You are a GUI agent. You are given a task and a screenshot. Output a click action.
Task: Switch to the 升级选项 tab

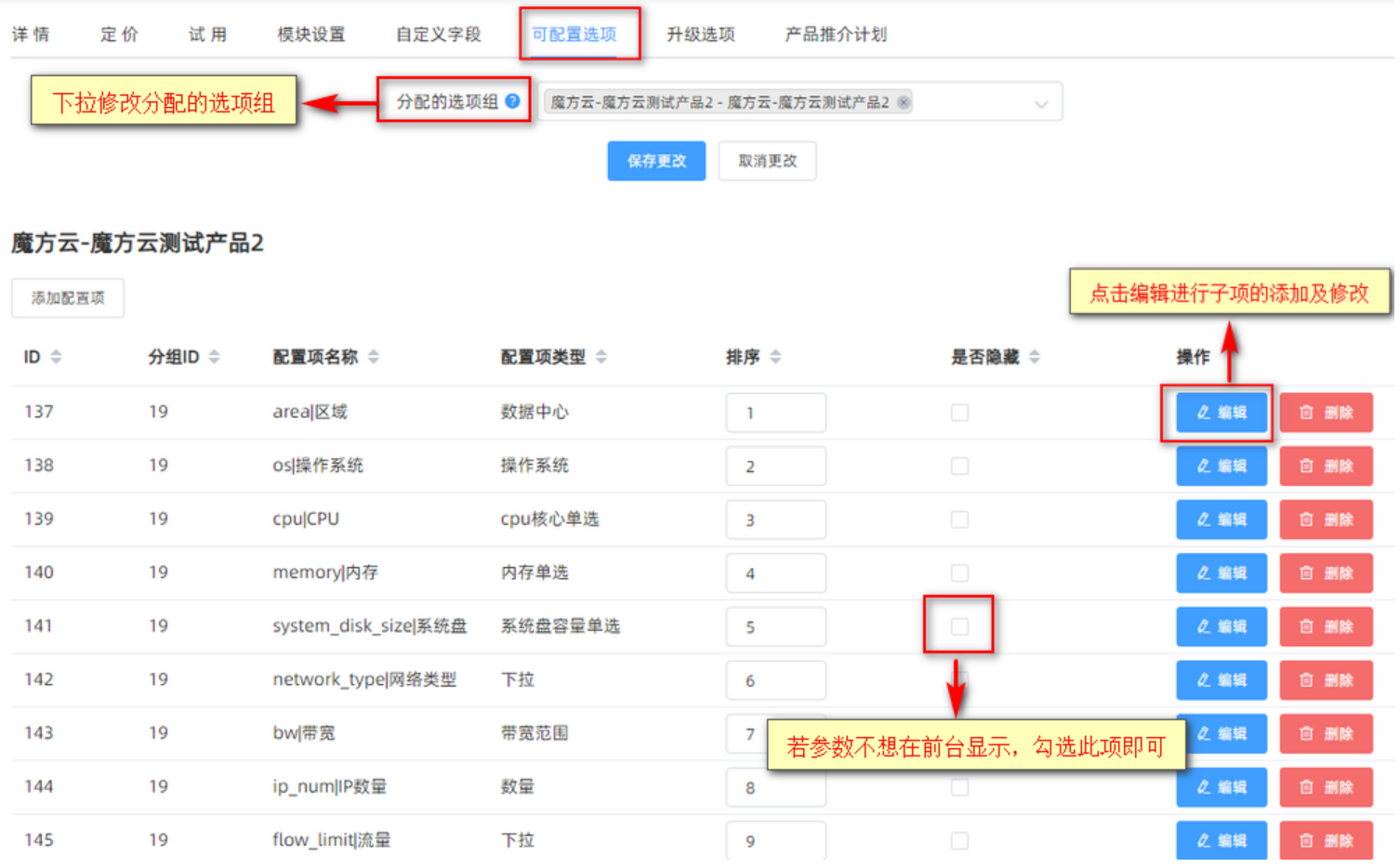click(x=701, y=34)
